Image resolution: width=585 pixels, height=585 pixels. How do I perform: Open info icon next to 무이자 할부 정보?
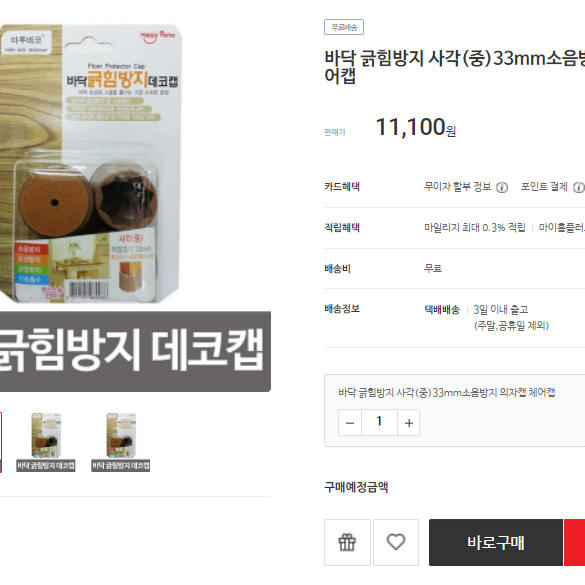point(502,187)
